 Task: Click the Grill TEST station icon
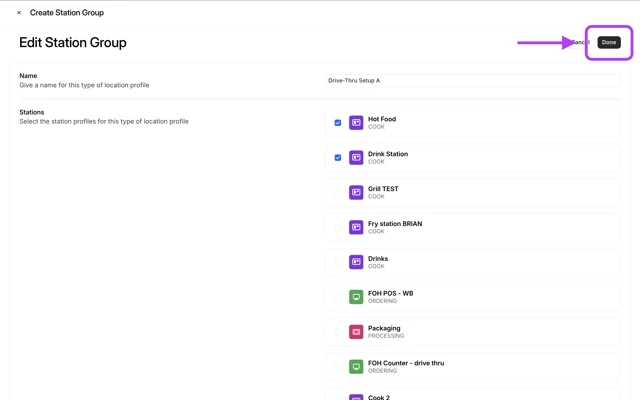tap(356, 193)
